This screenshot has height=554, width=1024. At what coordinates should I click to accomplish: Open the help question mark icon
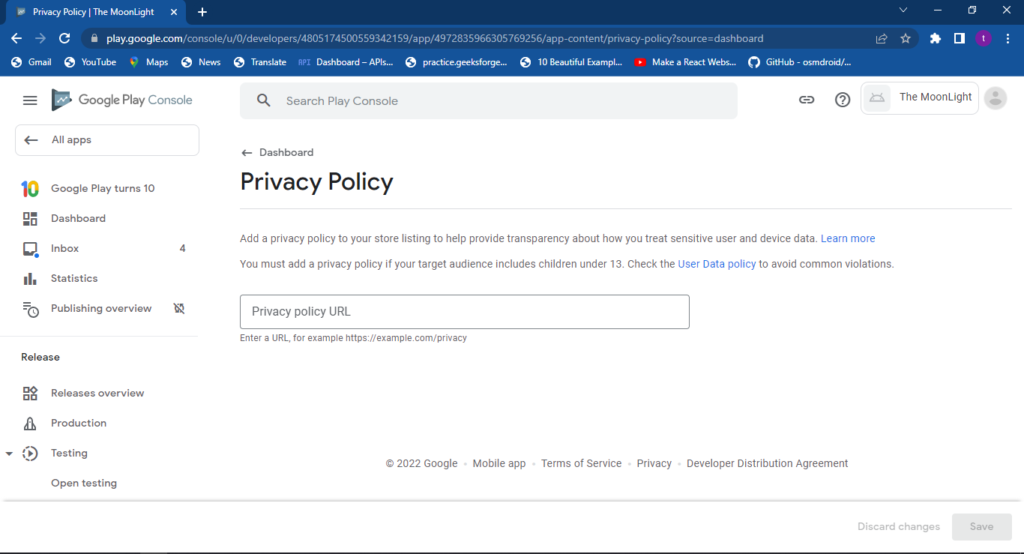(x=842, y=100)
